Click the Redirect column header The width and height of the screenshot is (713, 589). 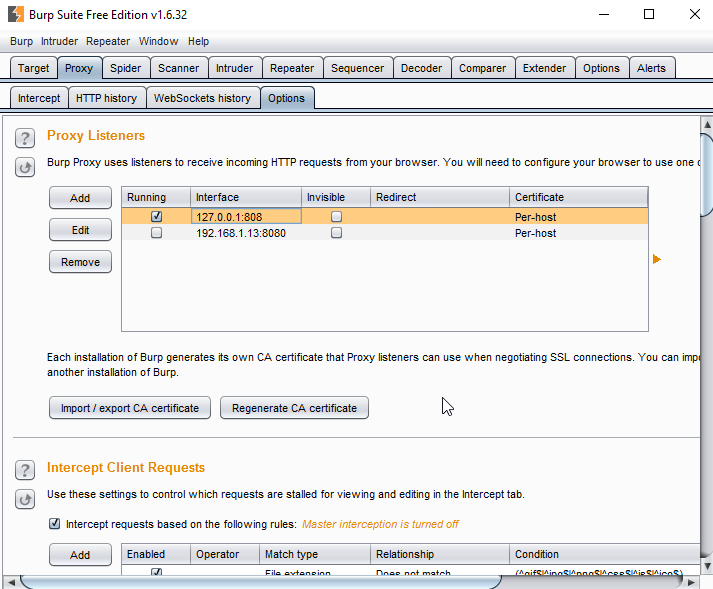(x=440, y=197)
